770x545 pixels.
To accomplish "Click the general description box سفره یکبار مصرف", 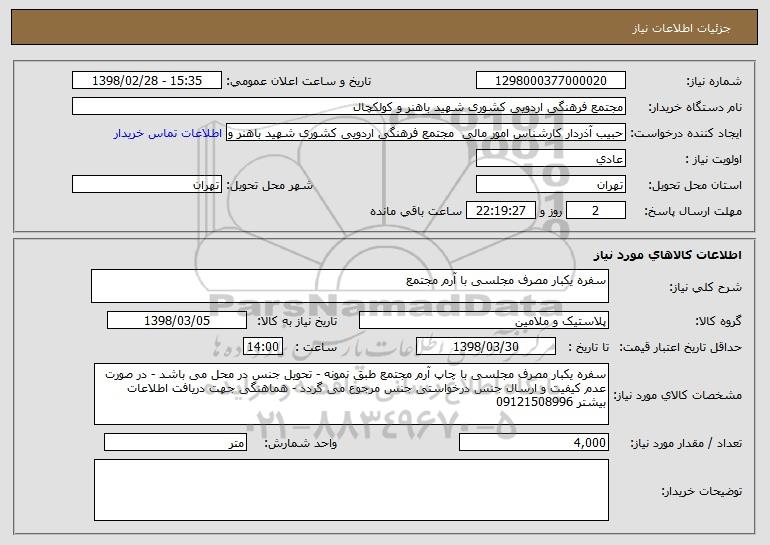I will coord(350,286).
